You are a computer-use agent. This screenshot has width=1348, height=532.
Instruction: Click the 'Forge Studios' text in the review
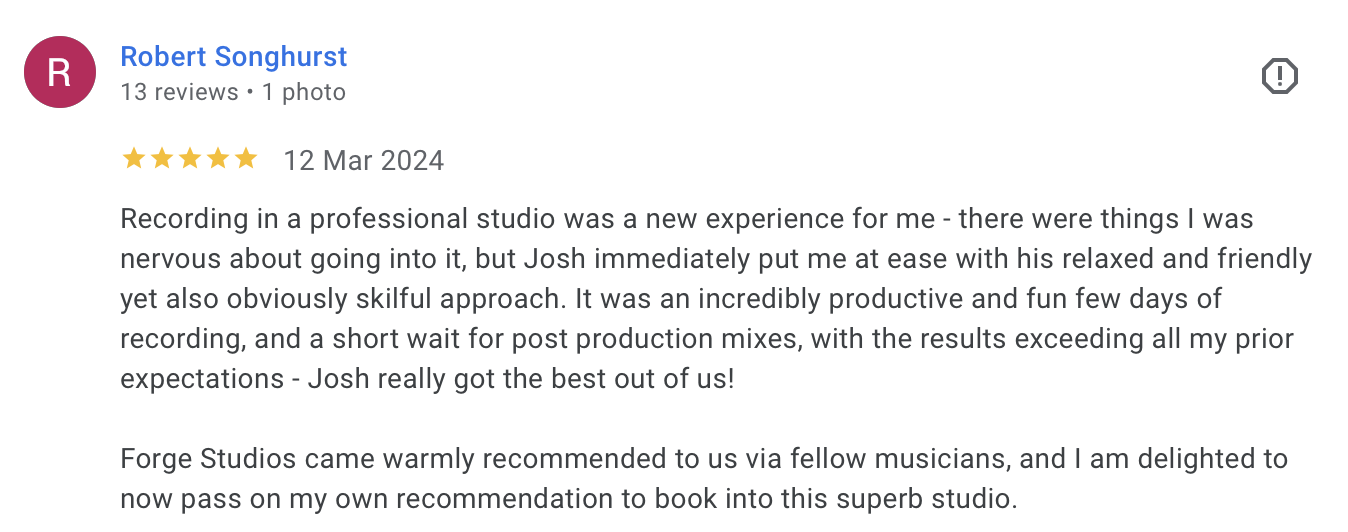point(208,459)
